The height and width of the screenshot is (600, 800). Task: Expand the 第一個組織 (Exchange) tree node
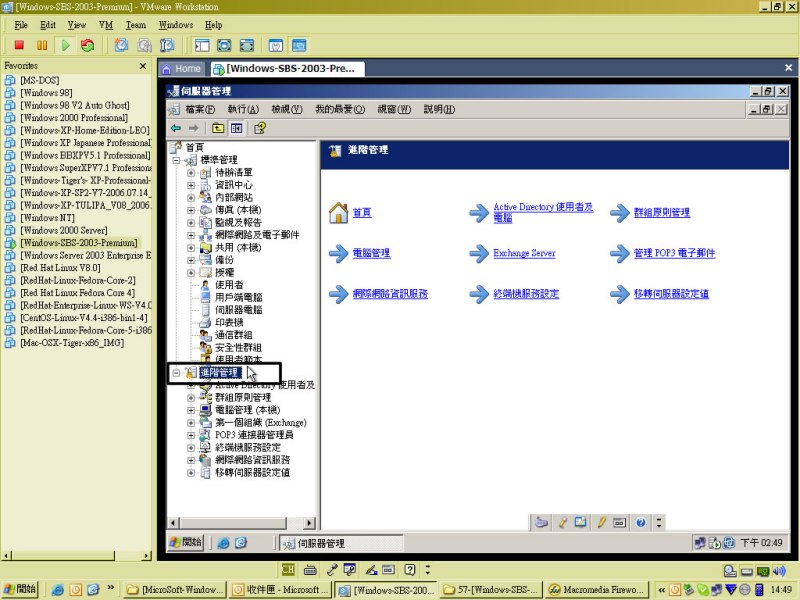(x=191, y=422)
